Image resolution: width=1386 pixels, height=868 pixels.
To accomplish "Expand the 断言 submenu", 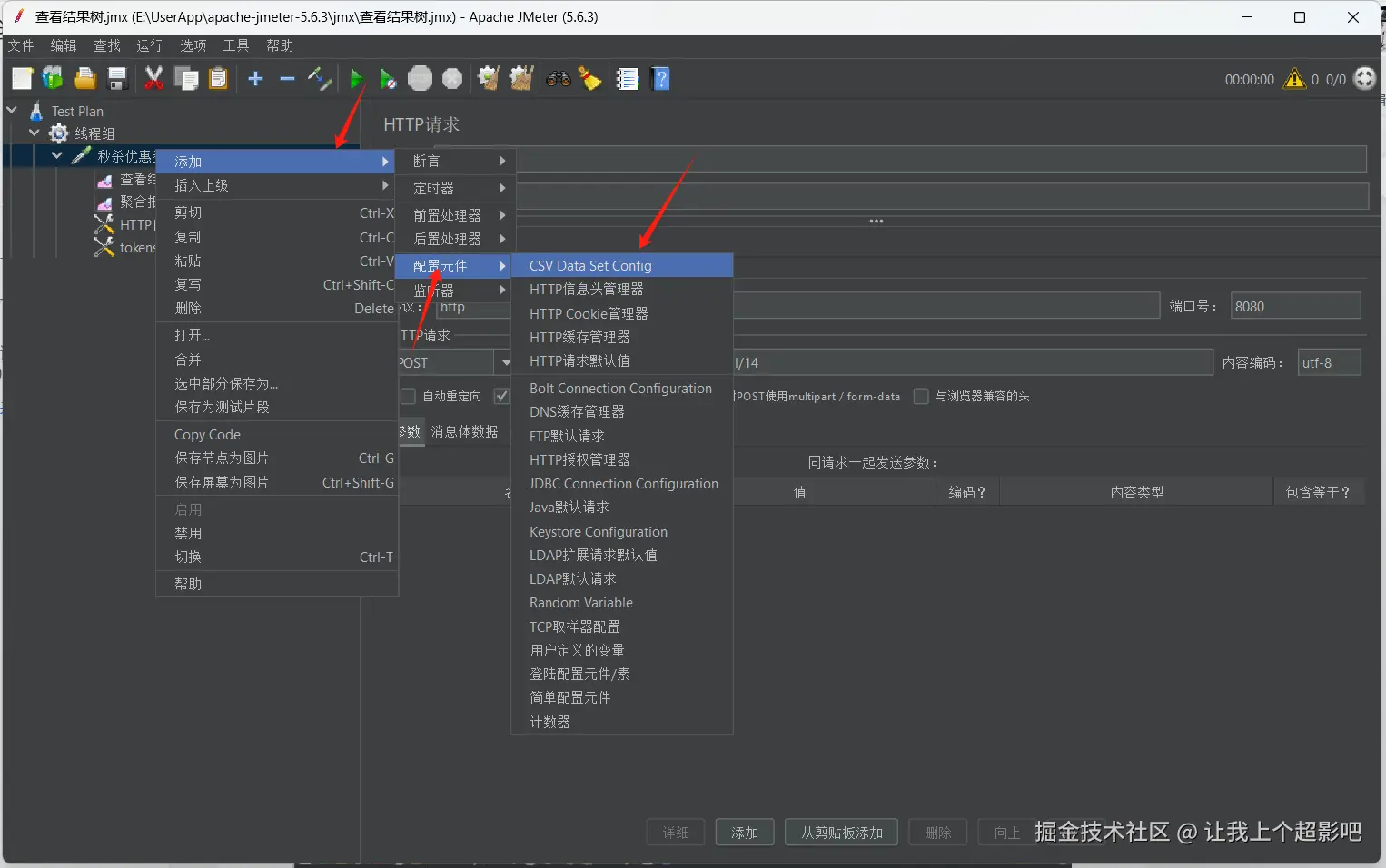I will click(x=457, y=161).
